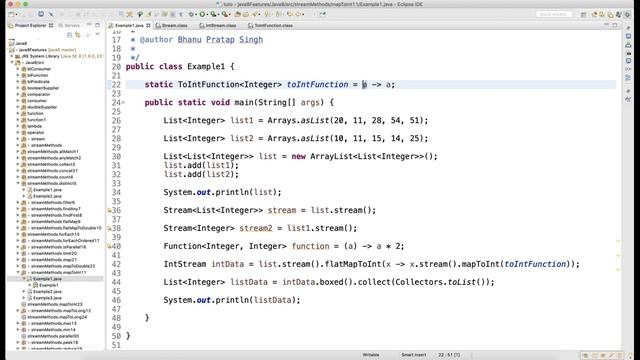Select the Example1 class node
640x360 pixels.
[x=49, y=285]
